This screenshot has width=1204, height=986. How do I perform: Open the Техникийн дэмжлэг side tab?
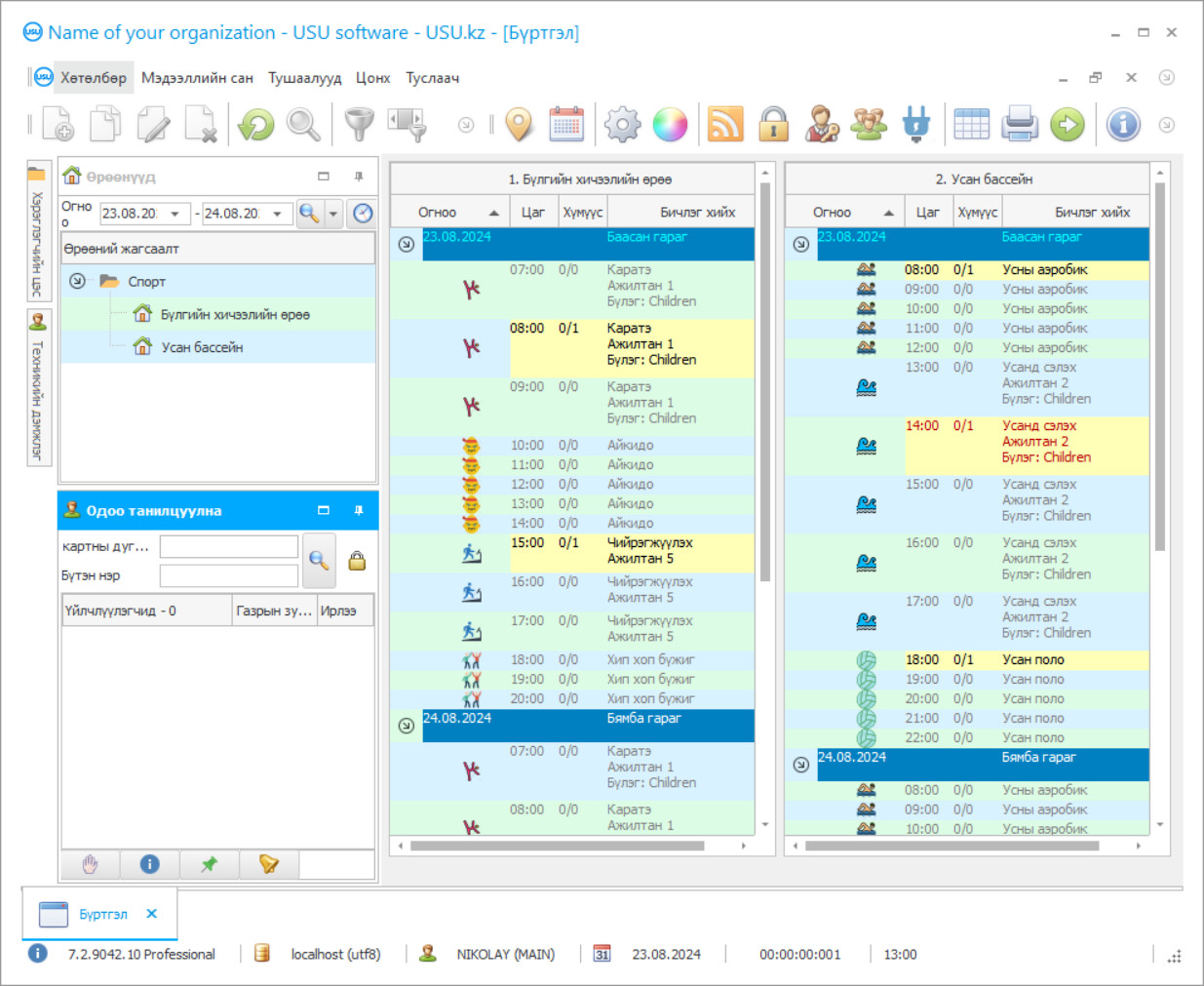38,388
